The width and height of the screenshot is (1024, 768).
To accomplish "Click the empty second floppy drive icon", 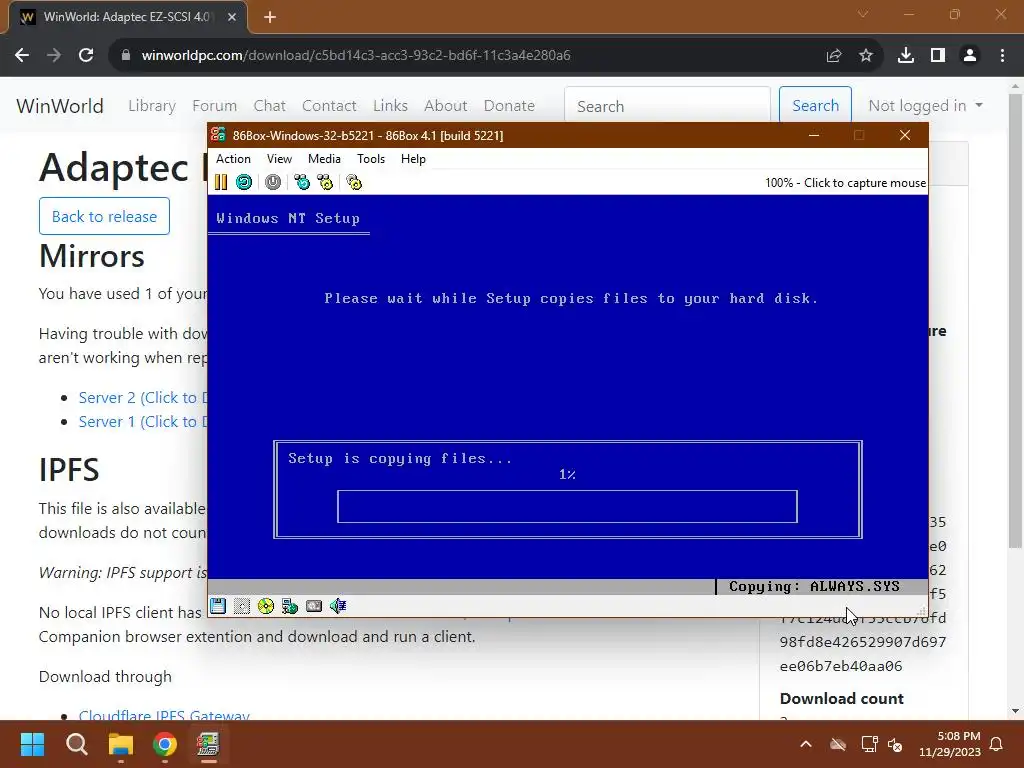I will (242, 606).
